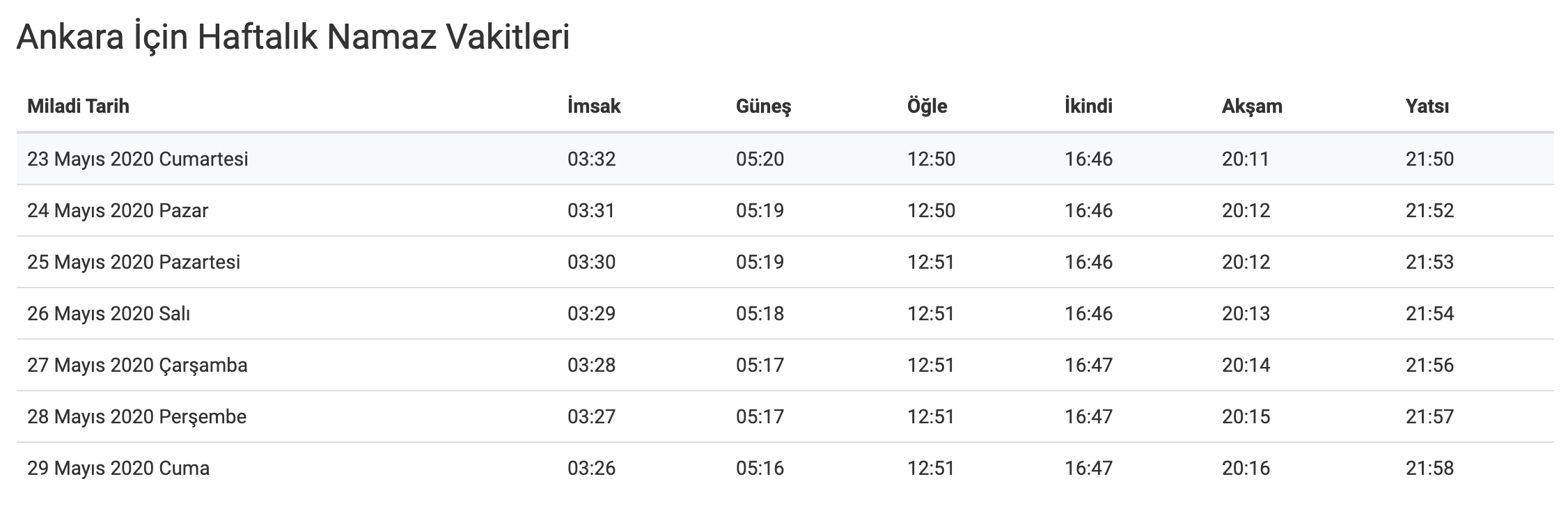Select the 26 Mayıs 2020 Salı date
The height and width of the screenshot is (518, 1568).
[x=109, y=314]
